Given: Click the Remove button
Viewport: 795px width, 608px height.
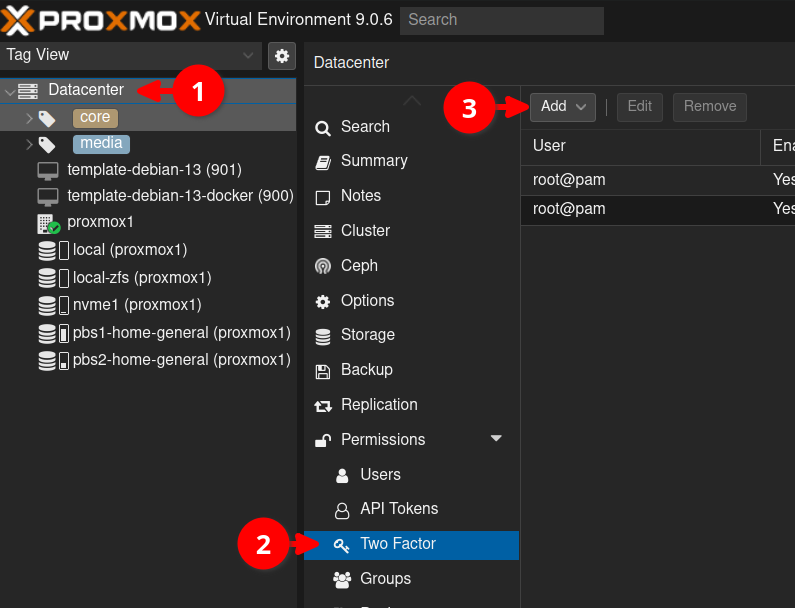Looking at the screenshot, I should 710,107.
